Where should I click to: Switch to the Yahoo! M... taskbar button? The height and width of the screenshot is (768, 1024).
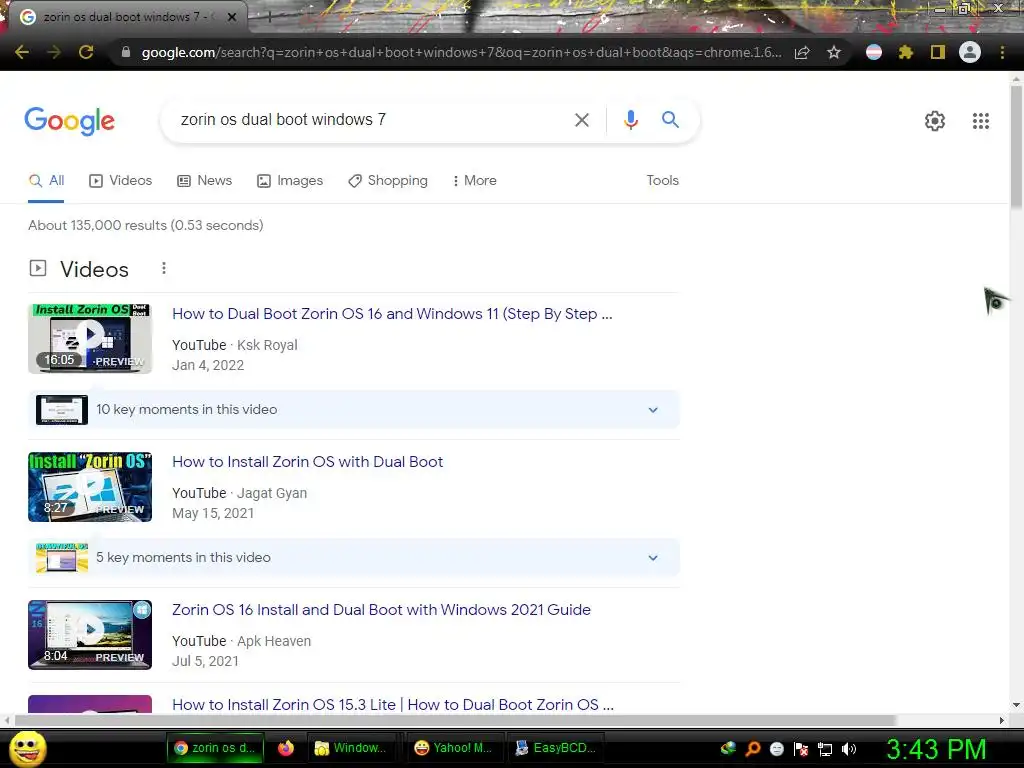[453, 748]
